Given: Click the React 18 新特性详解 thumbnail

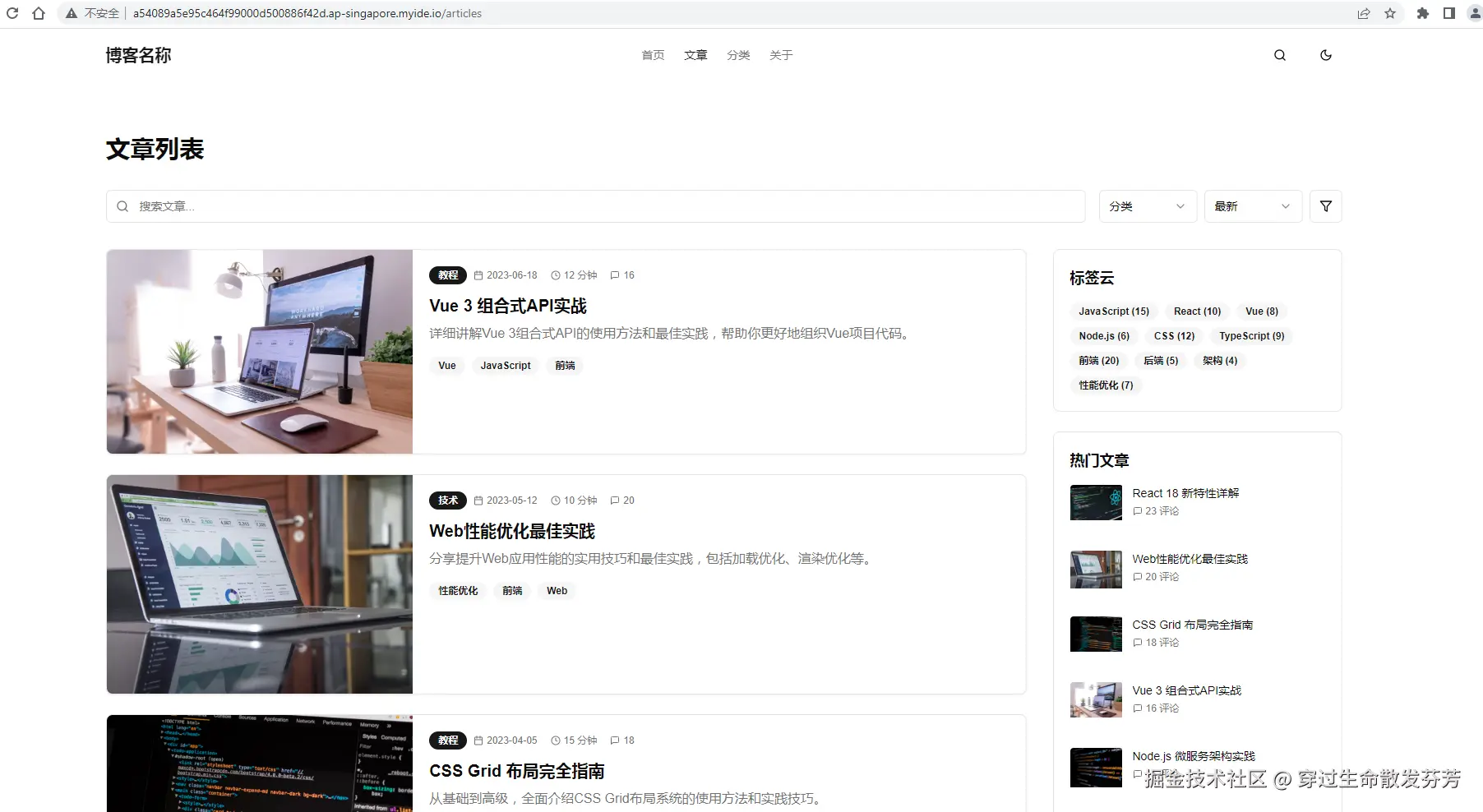Looking at the screenshot, I should [1095, 502].
